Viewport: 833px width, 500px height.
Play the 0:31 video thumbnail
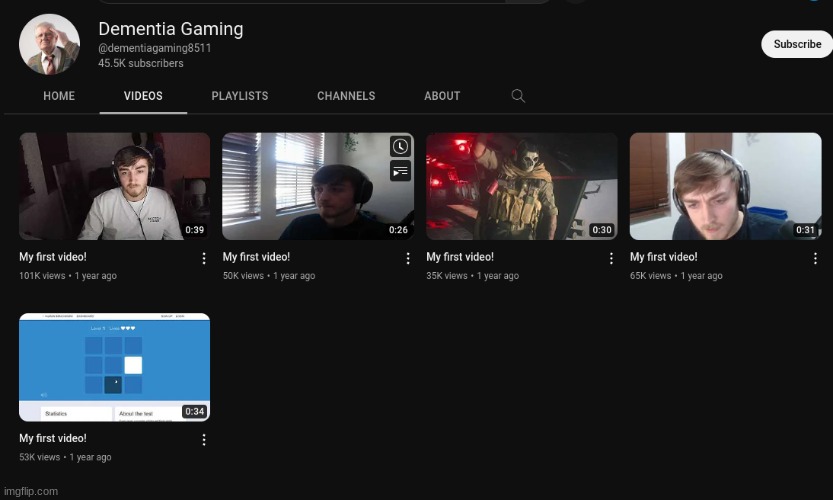point(725,186)
